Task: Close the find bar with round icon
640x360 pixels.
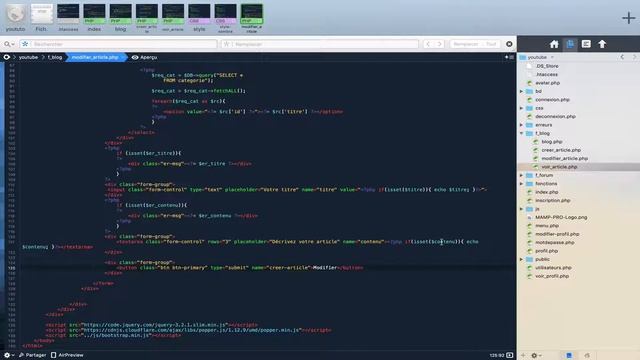Action: pos(509,44)
